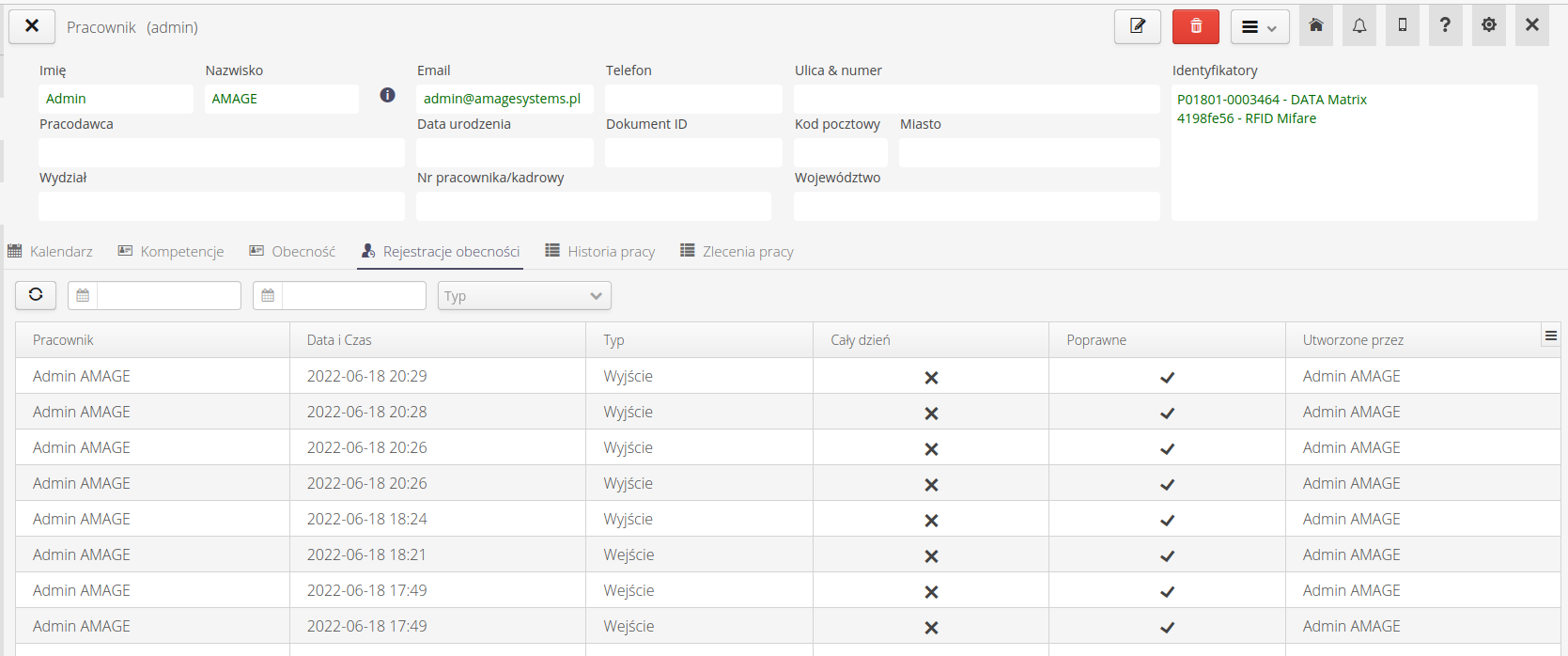Go to home via house icon
The image size is (1568, 656).
click(x=1315, y=25)
